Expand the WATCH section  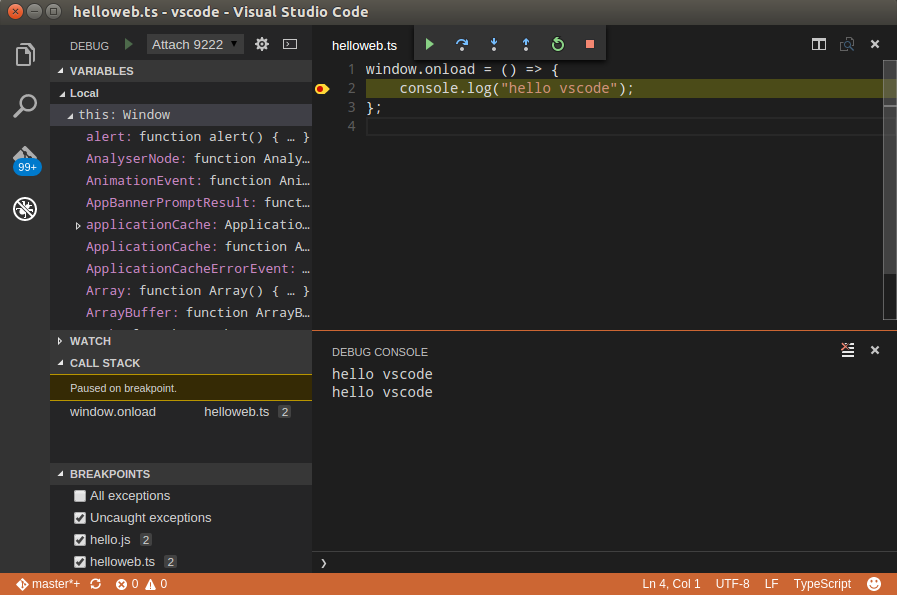[x=90, y=341]
